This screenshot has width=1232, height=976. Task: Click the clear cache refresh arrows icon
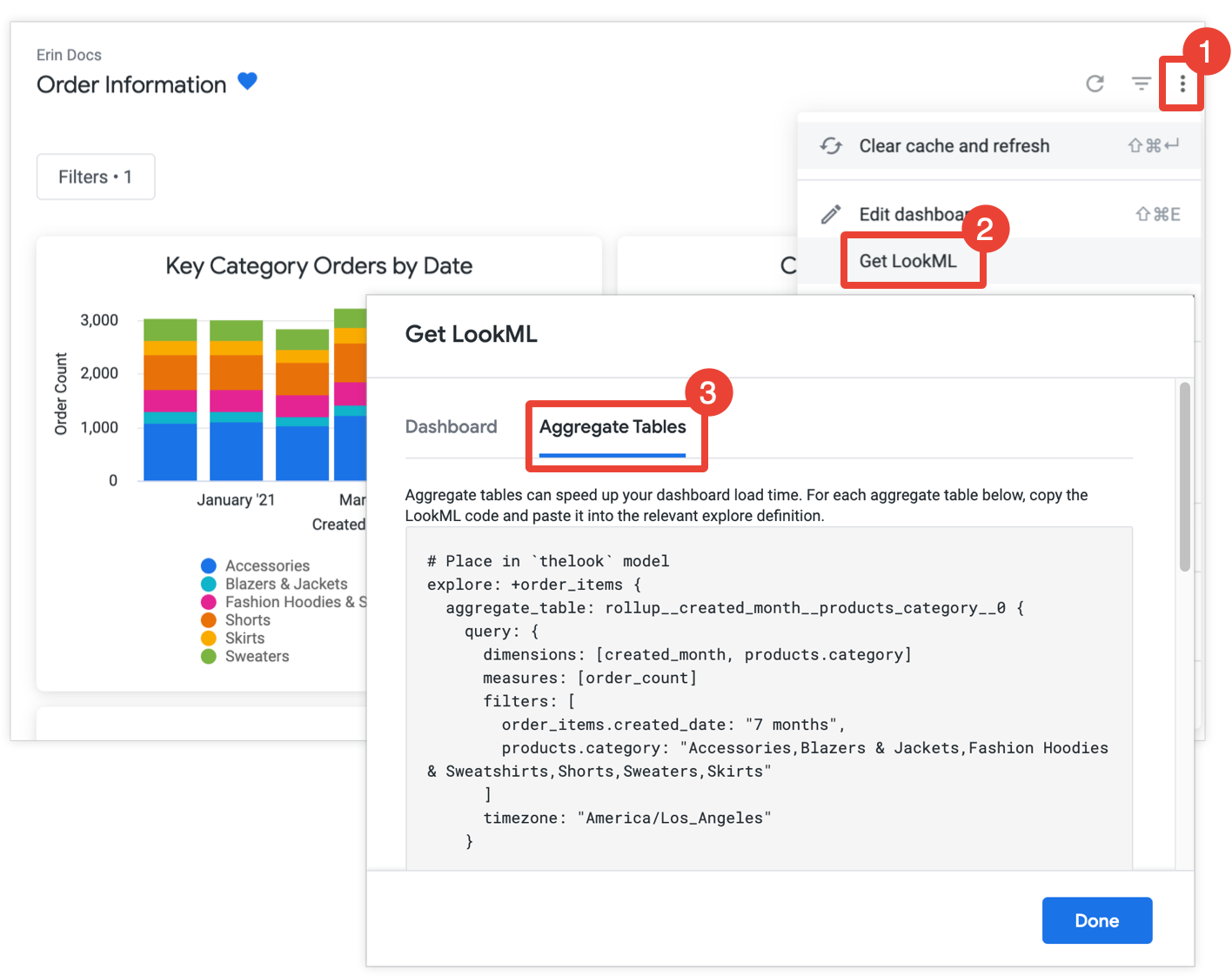(831, 146)
